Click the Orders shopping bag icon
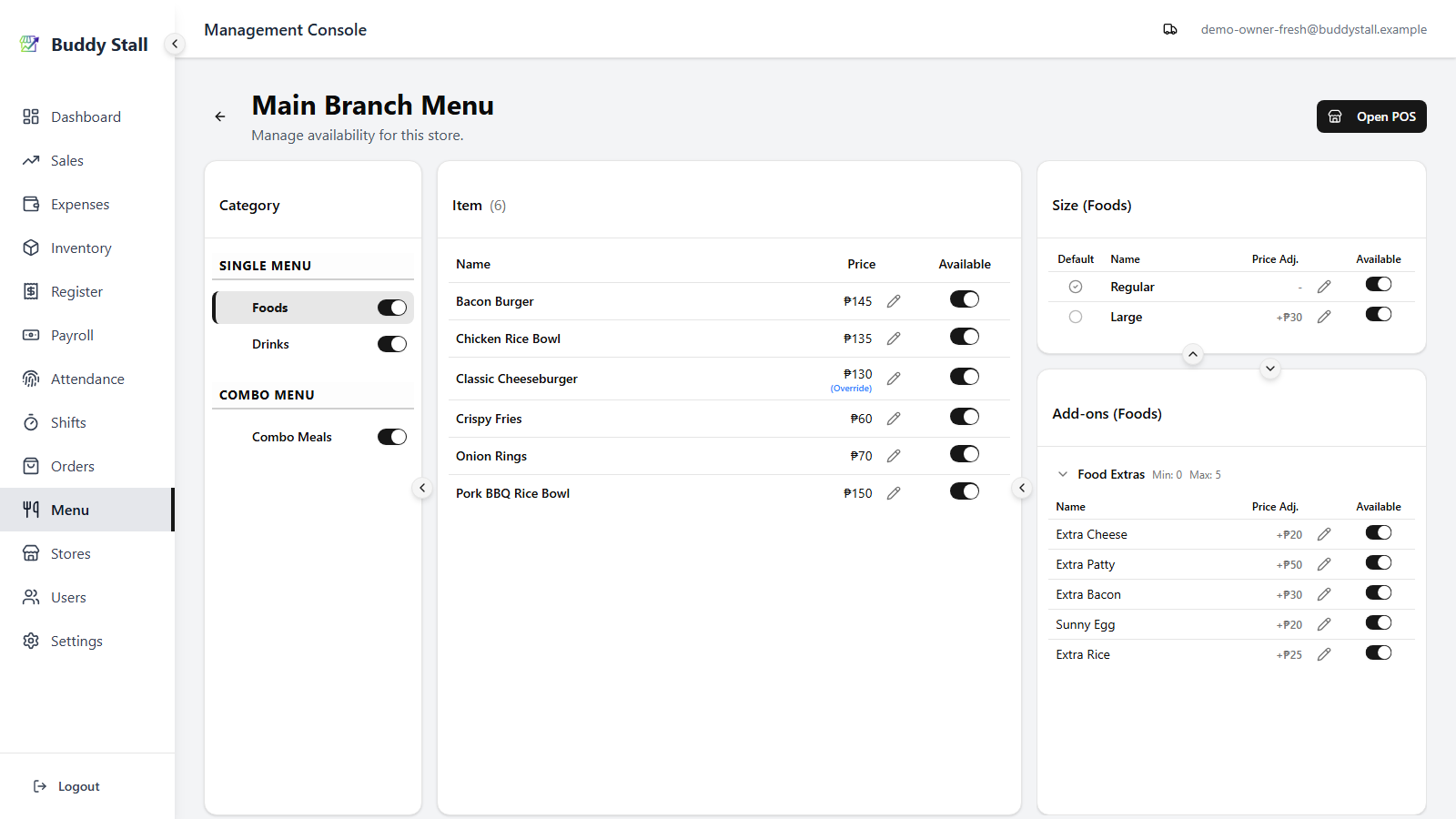 pos(31,466)
